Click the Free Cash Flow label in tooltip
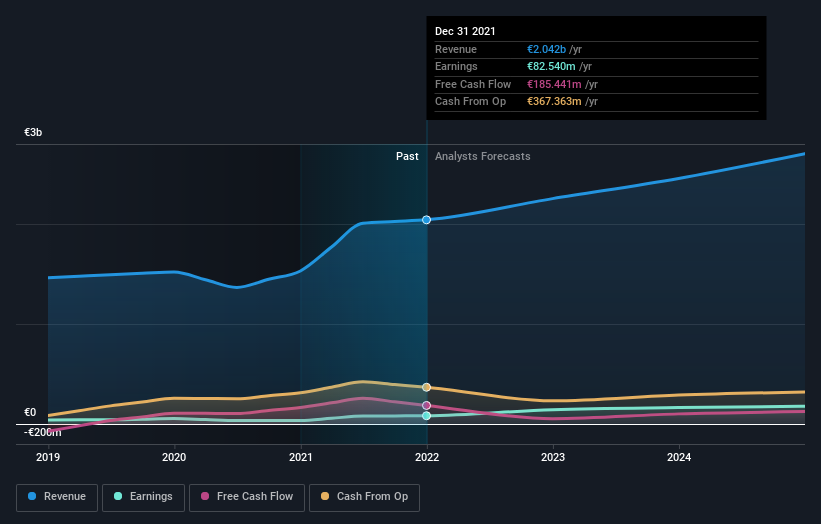821x524 pixels. coord(473,84)
